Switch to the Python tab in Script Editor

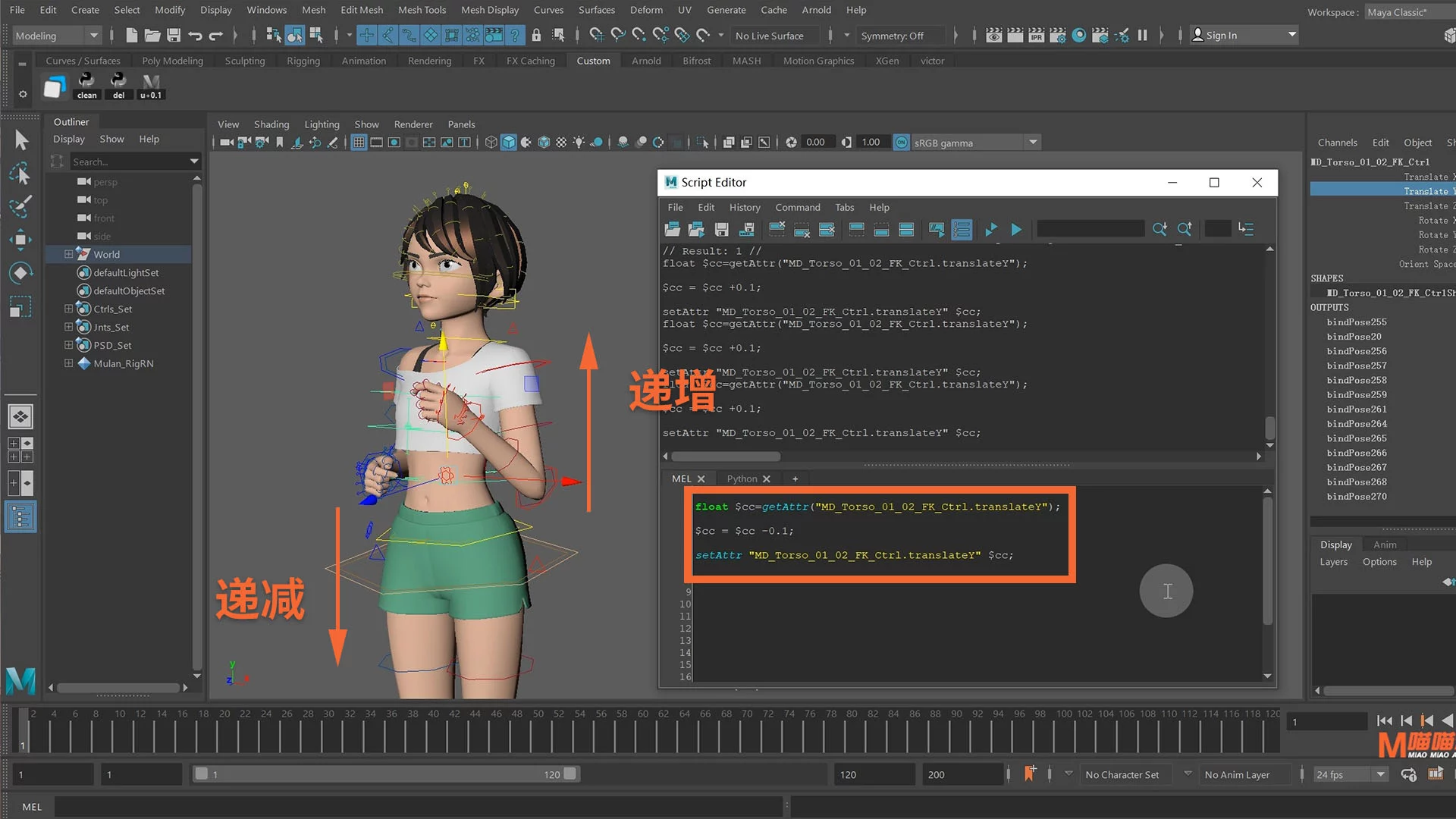coord(742,479)
